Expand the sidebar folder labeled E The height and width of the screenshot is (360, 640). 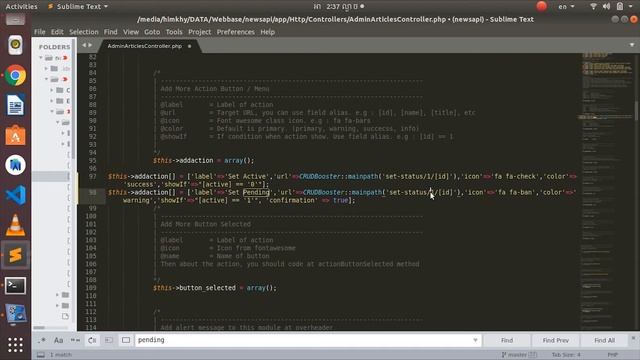click(52, 100)
